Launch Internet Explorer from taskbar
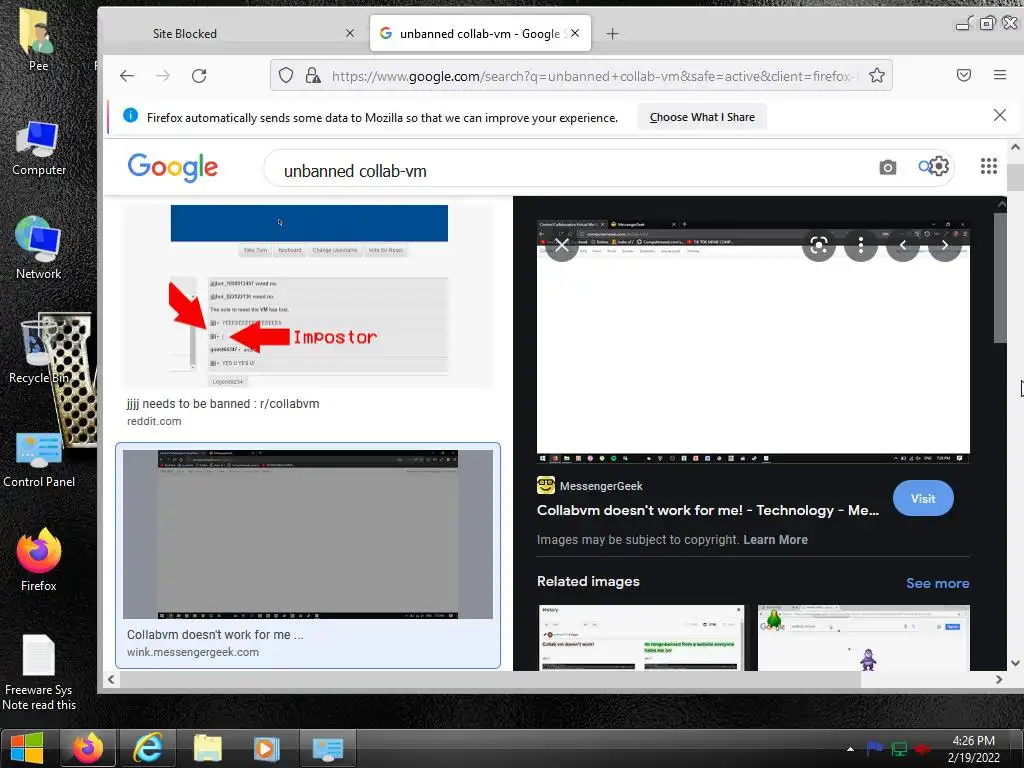Screen dimensions: 1024x768 [148, 748]
